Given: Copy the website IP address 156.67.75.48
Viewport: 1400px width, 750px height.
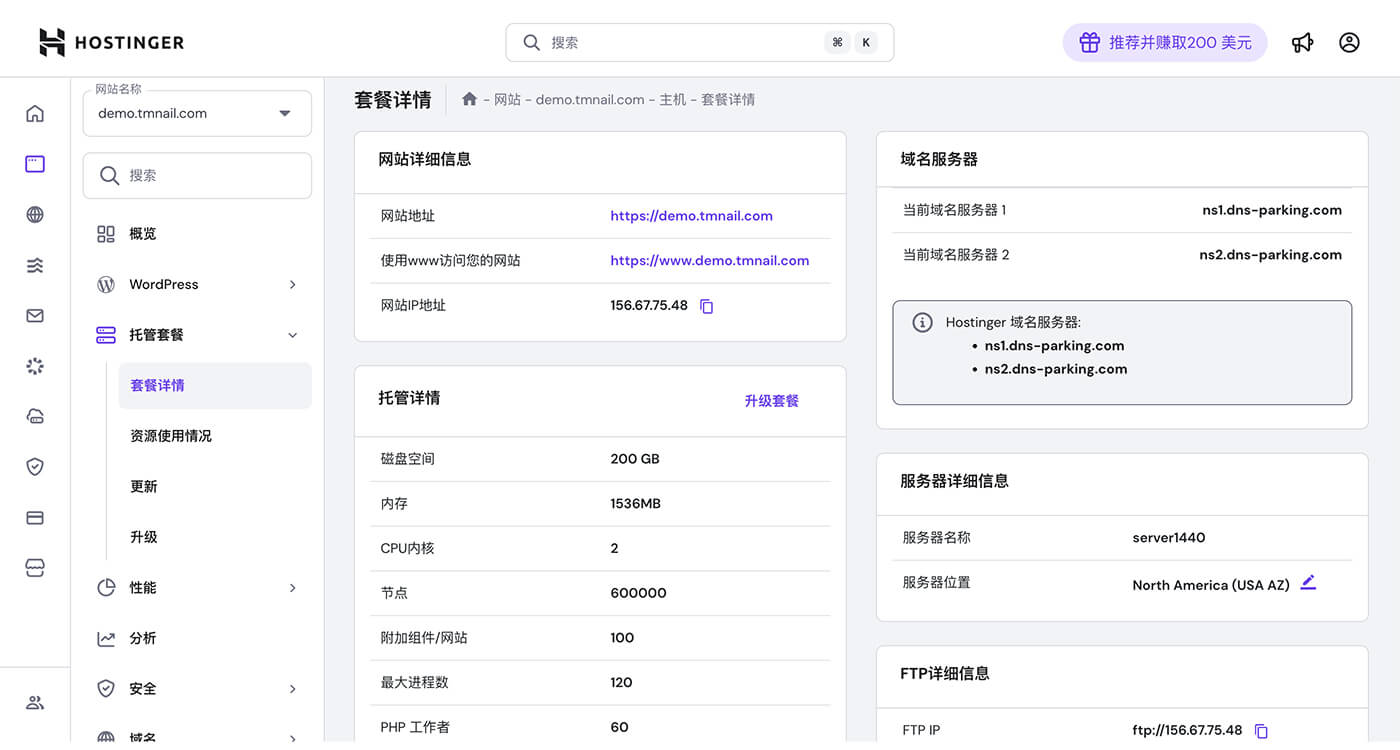Looking at the screenshot, I should tap(706, 306).
